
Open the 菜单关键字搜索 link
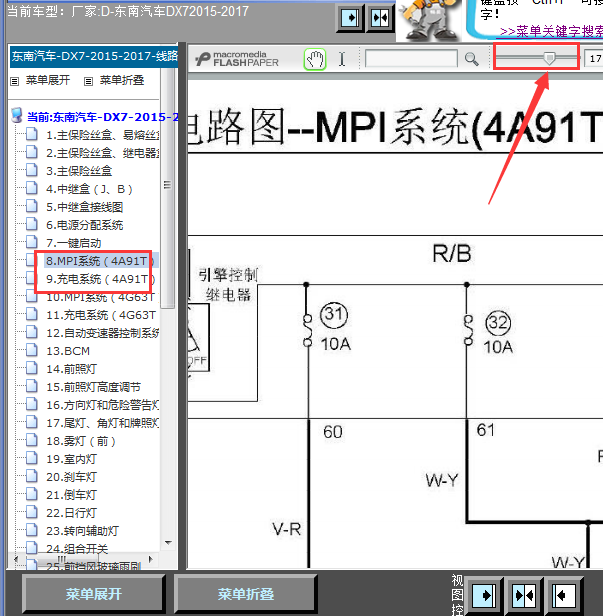tap(551, 31)
